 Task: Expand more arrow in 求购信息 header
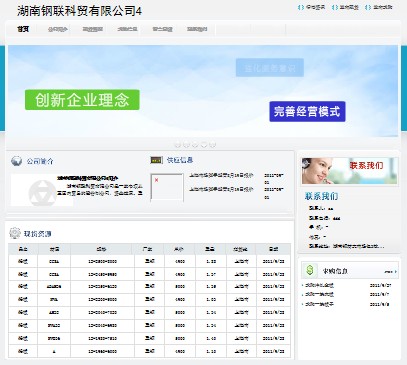(x=391, y=272)
